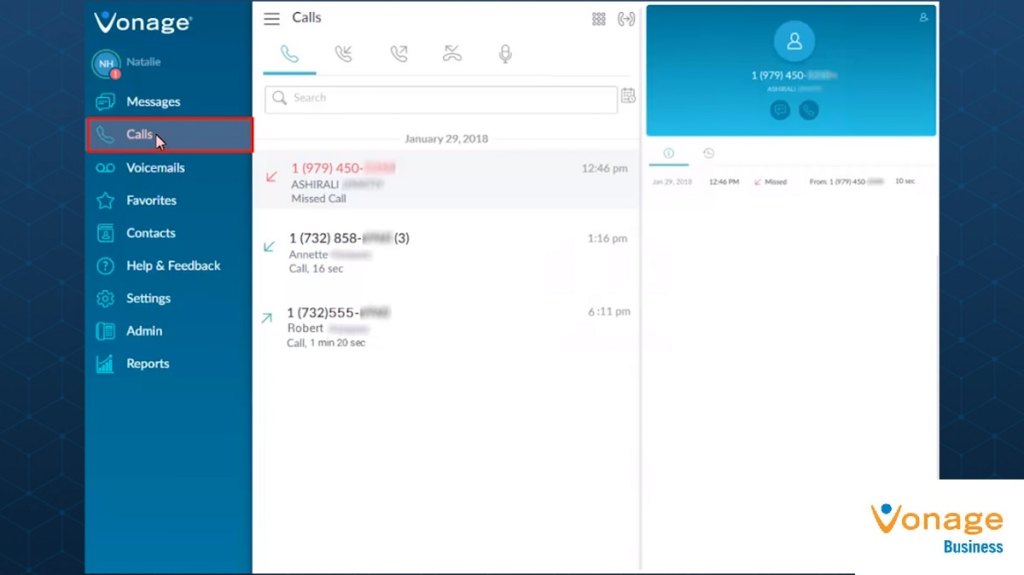Switch to the incoming calls tab

pyautogui.click(x=344, y=54)
